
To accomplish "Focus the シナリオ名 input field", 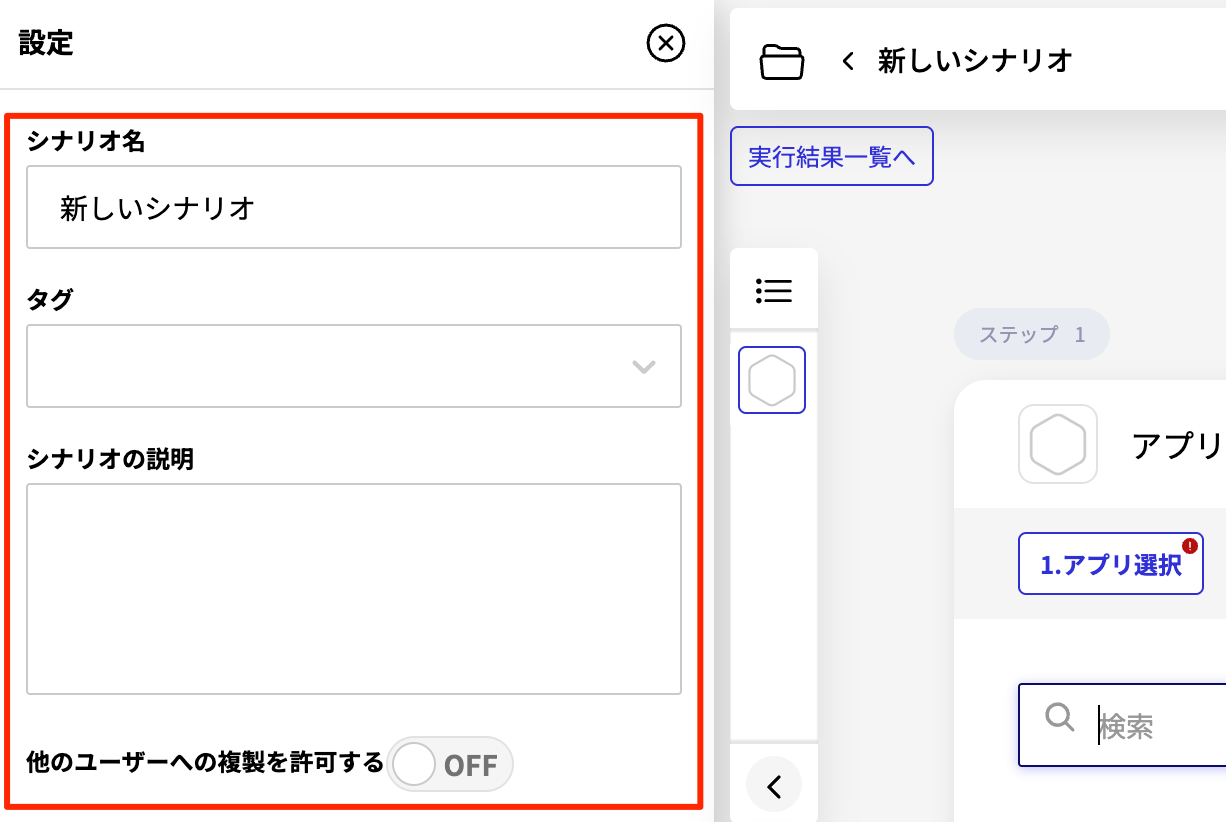I will coord(353,207).
